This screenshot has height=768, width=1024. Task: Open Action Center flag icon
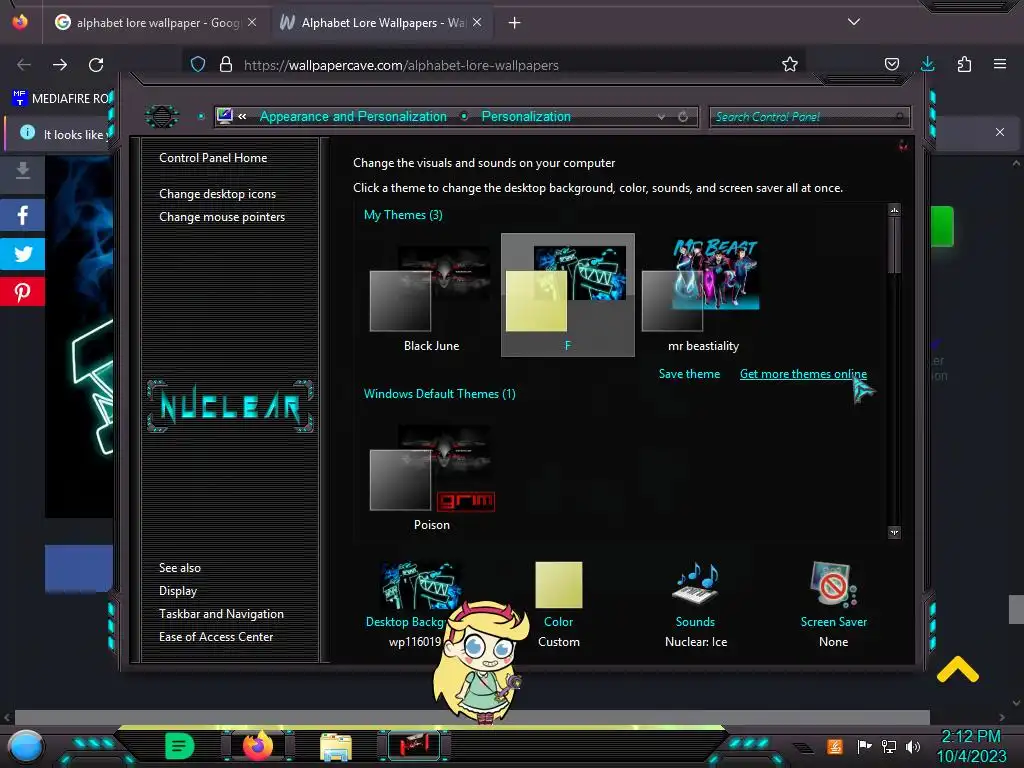(x=864, y=746)
